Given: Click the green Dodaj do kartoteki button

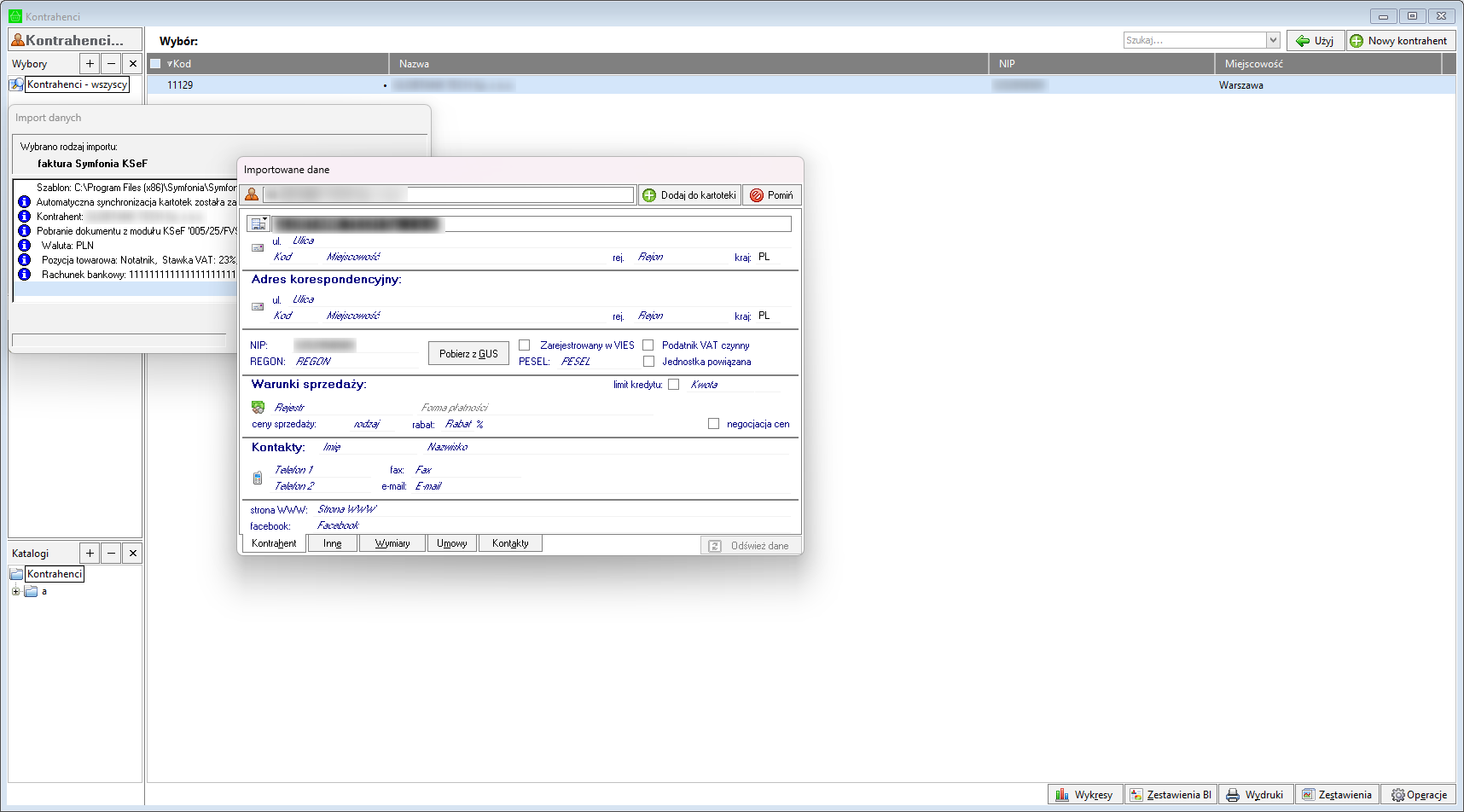Looking at the screenshot, I should (x=689, y=195).
